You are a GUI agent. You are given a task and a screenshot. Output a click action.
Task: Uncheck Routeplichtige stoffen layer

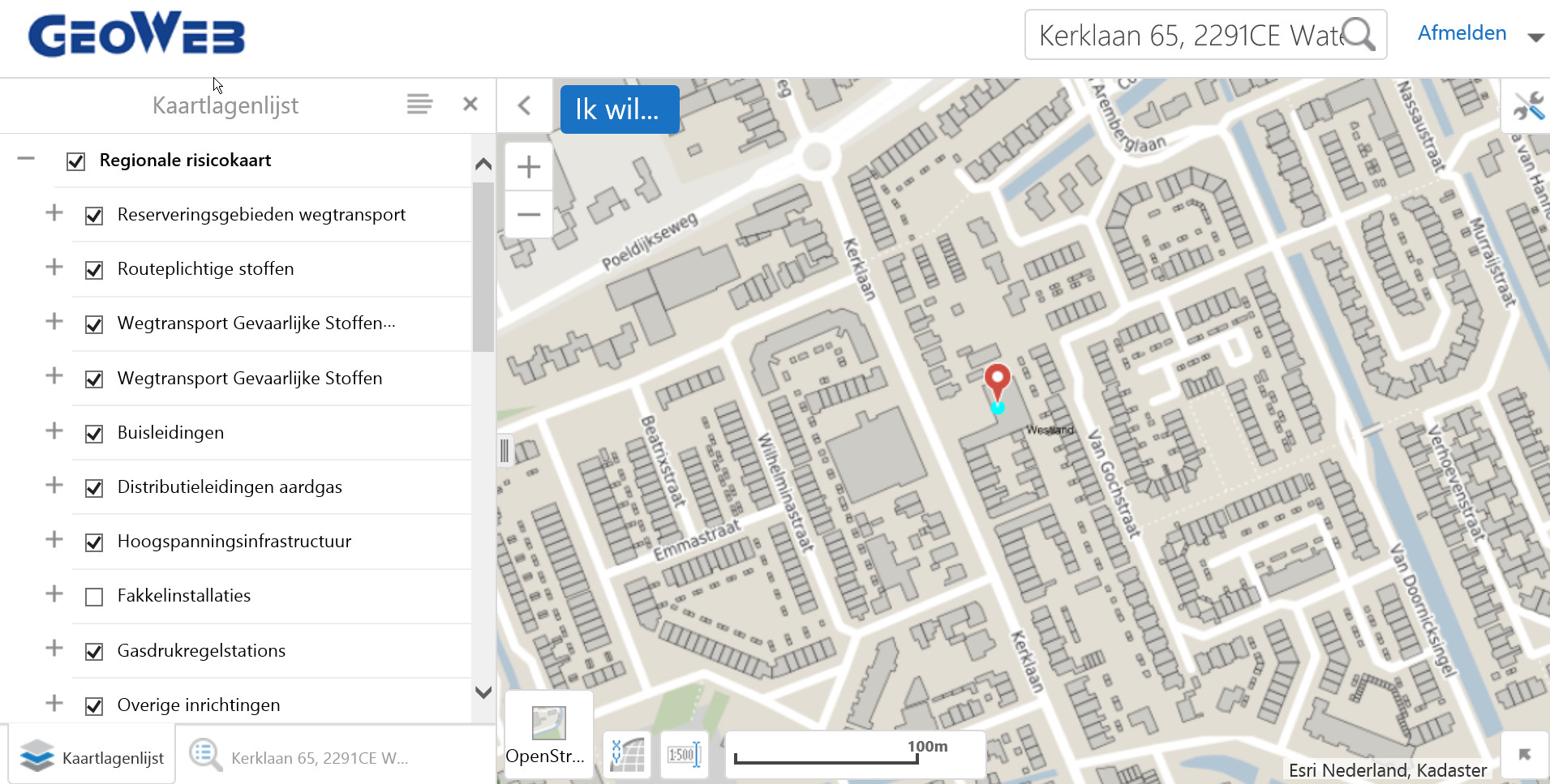(94, 270)
